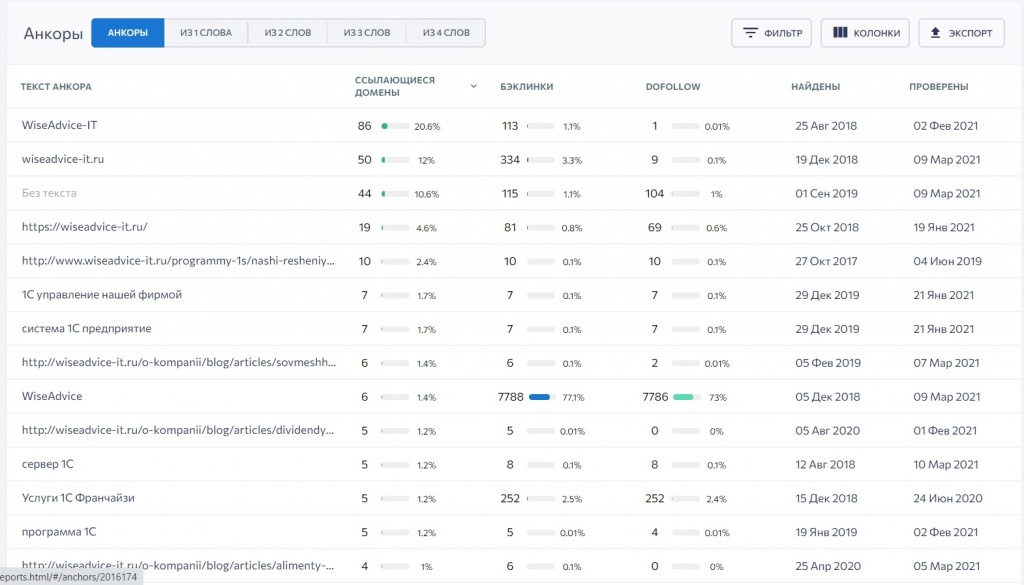
Task: Click the Найдены column header
Action: pos(815,87)
